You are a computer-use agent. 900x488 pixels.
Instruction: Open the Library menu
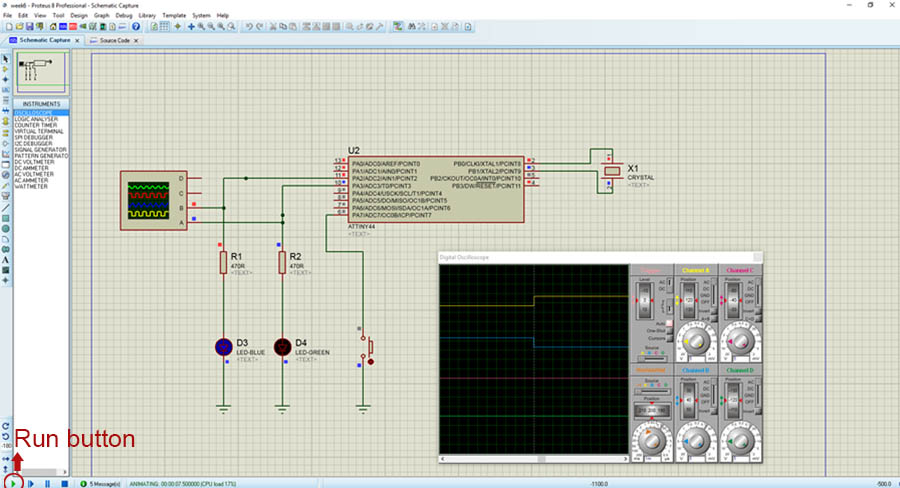[147, 16]
